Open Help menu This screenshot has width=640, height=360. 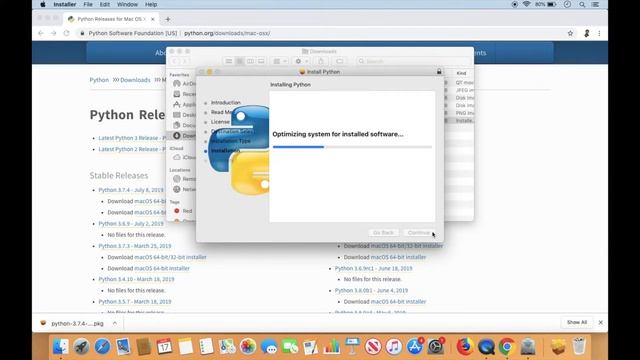(151, 4)
